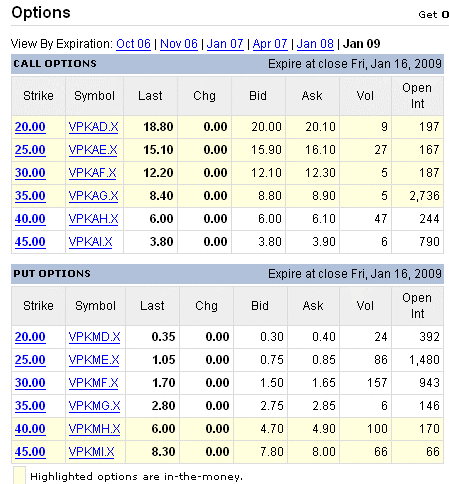
Task: Select the VPKMI.X put link
Action: pyautogui.click(x=91, y=452)
